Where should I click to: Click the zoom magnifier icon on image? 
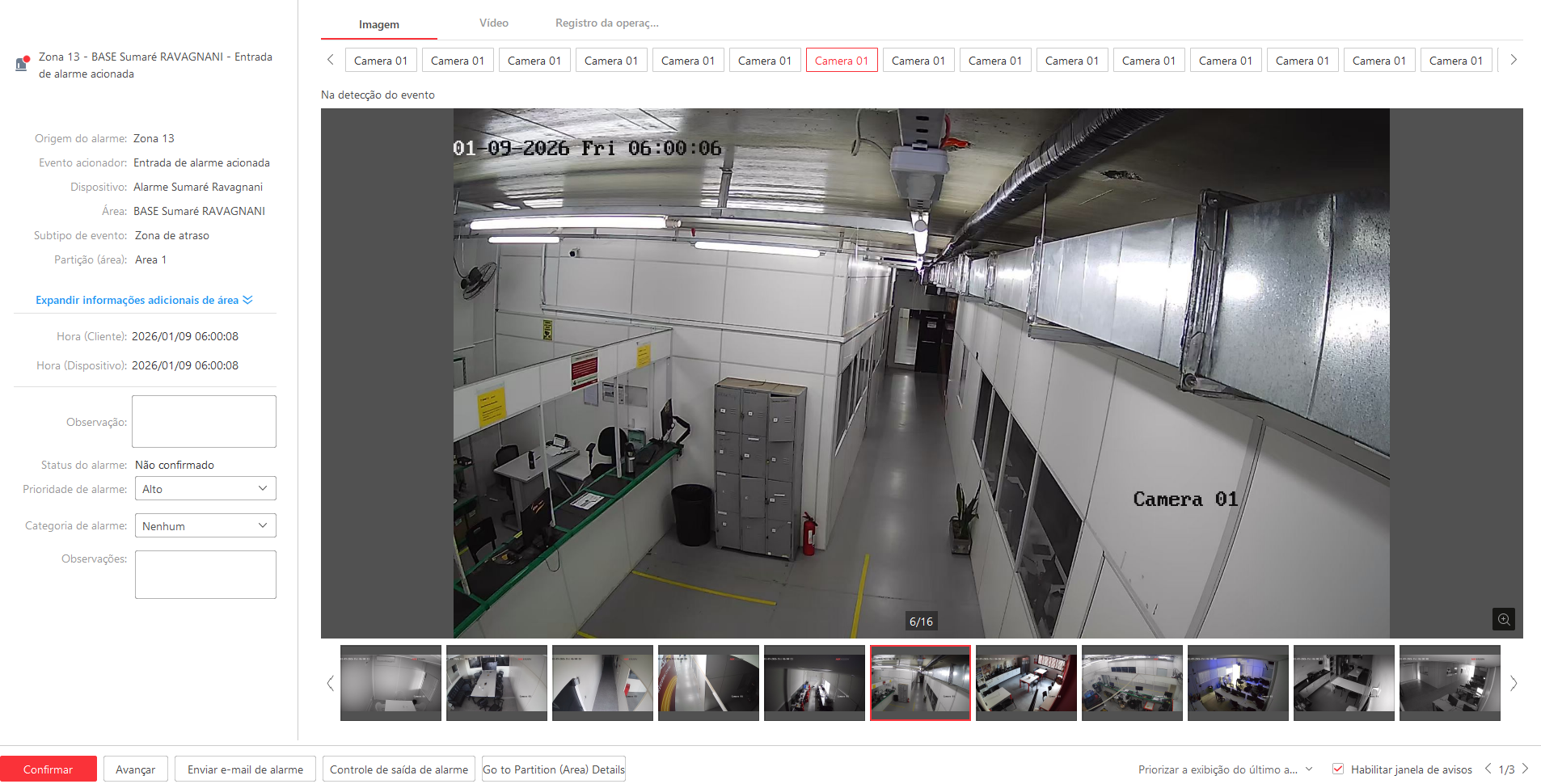pos(1503,619)
